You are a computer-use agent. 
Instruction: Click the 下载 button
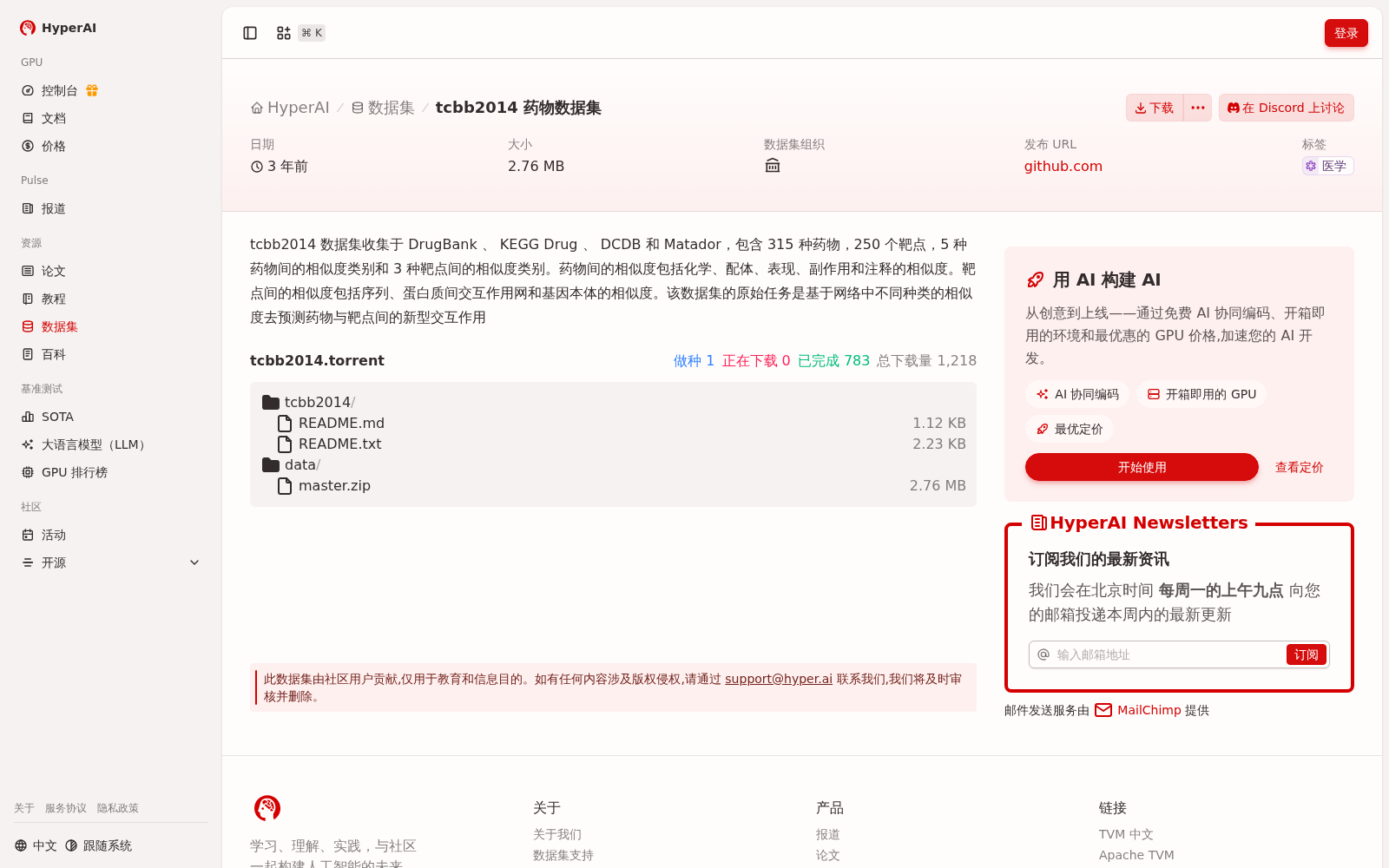click(x=1155, y=108)
